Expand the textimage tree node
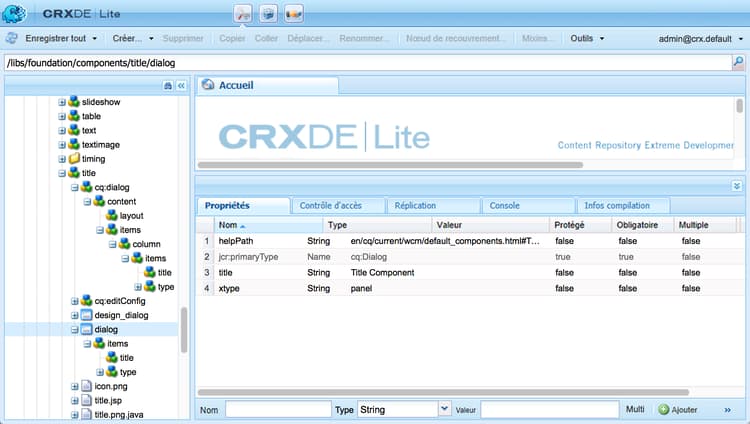Screen dimensions: 750x424 (62, 145)
